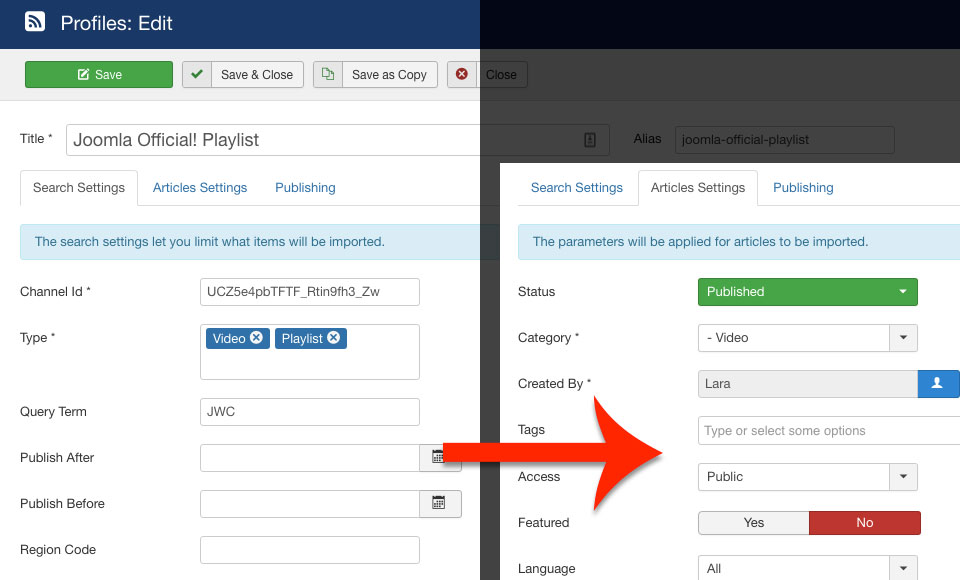Image resolution: width=960 pixels, height=580 pixels.
Task: Click the Alias label
Action: click(647, 139)
